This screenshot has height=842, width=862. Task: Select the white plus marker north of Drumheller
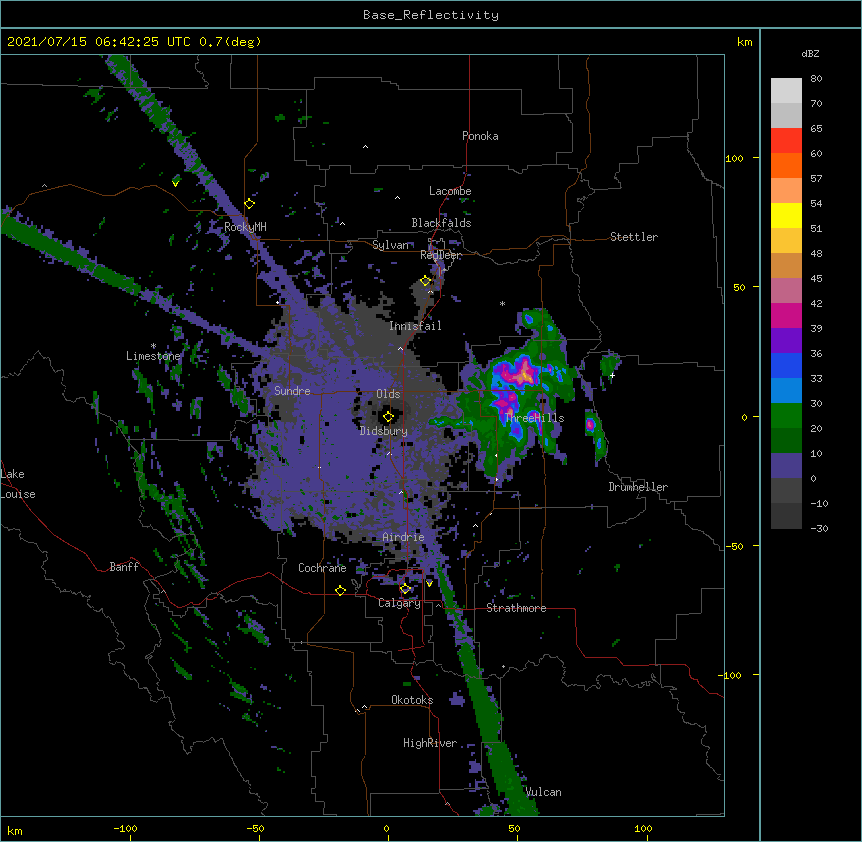coord(612,375)
